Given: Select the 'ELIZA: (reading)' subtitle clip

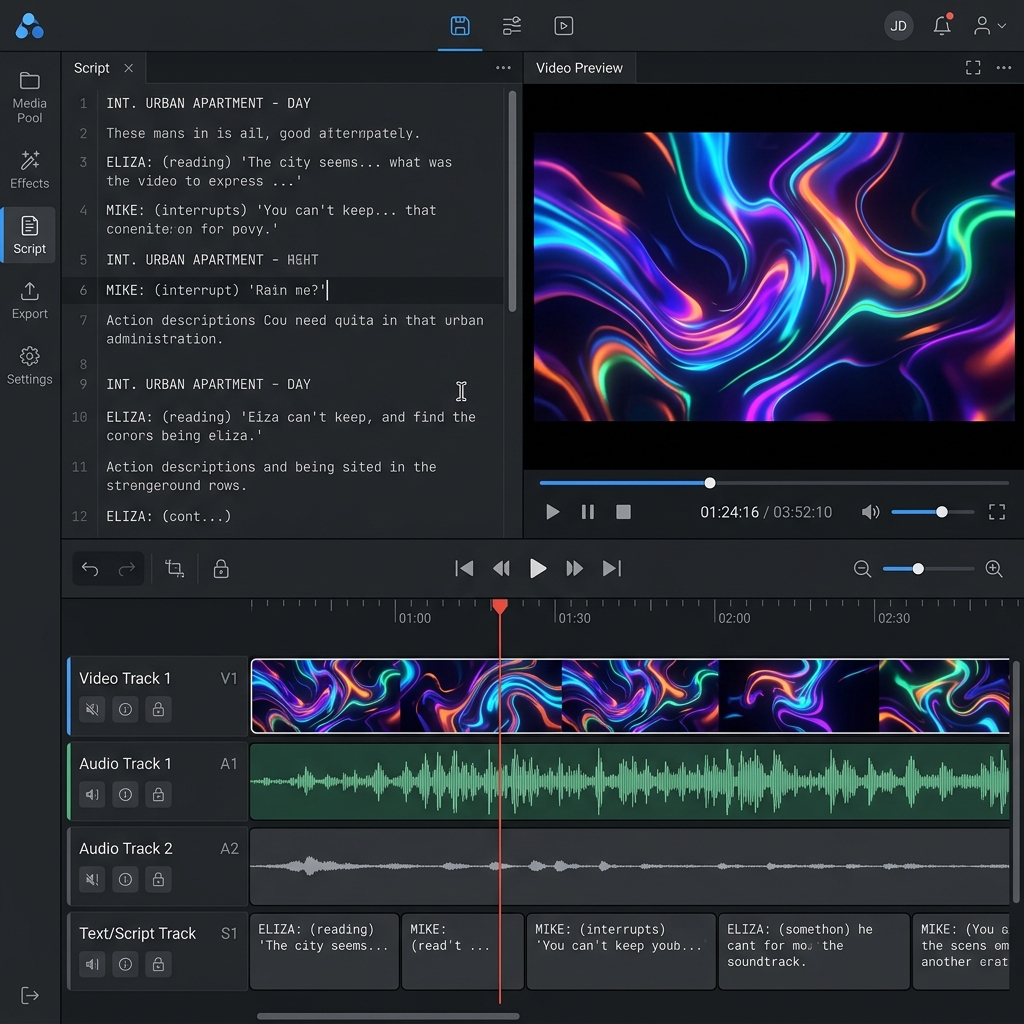Looking at the screenshot, I should coord(324,952).
